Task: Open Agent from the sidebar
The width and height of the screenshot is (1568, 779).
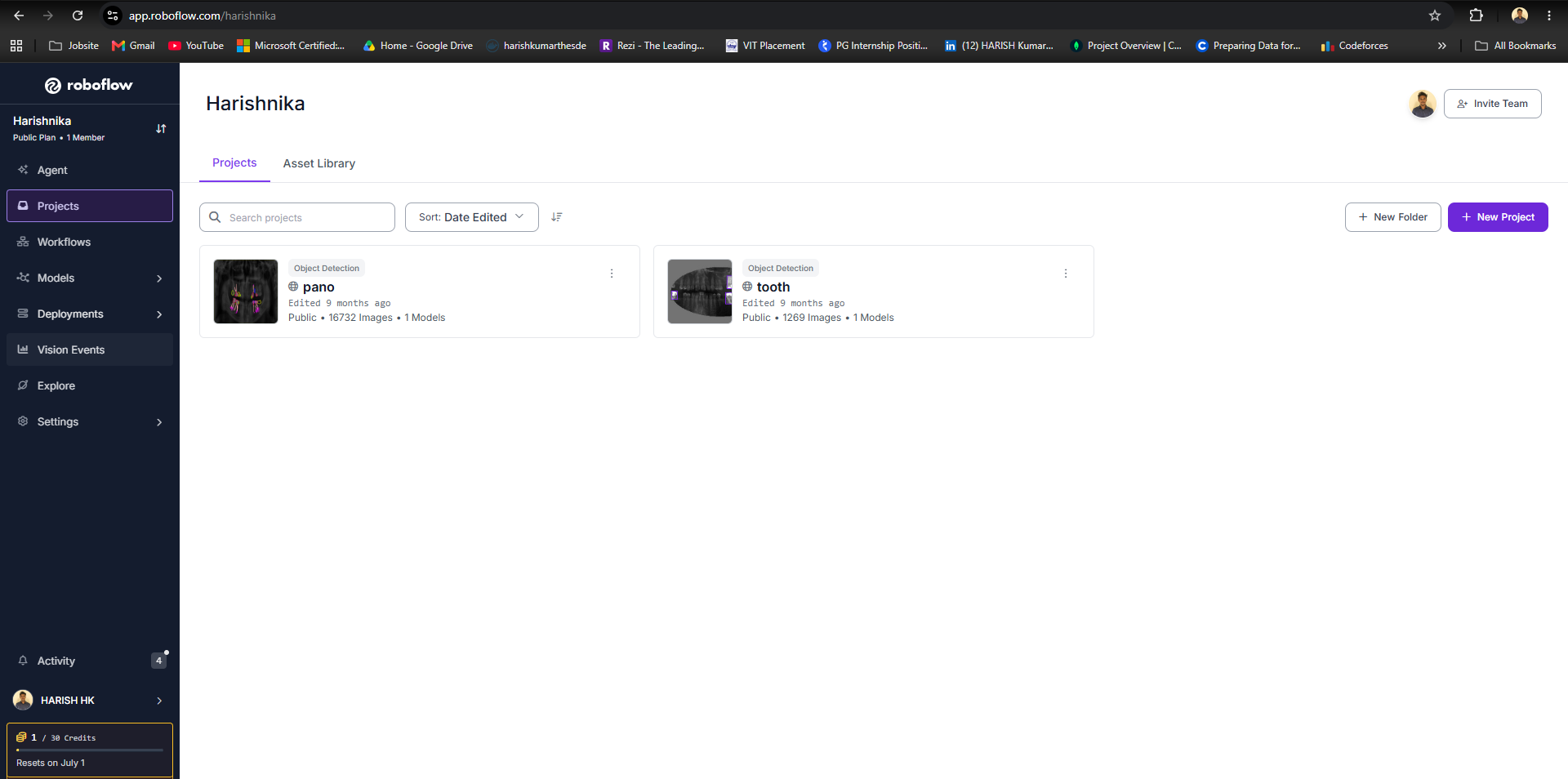Action: pos(90,170)
